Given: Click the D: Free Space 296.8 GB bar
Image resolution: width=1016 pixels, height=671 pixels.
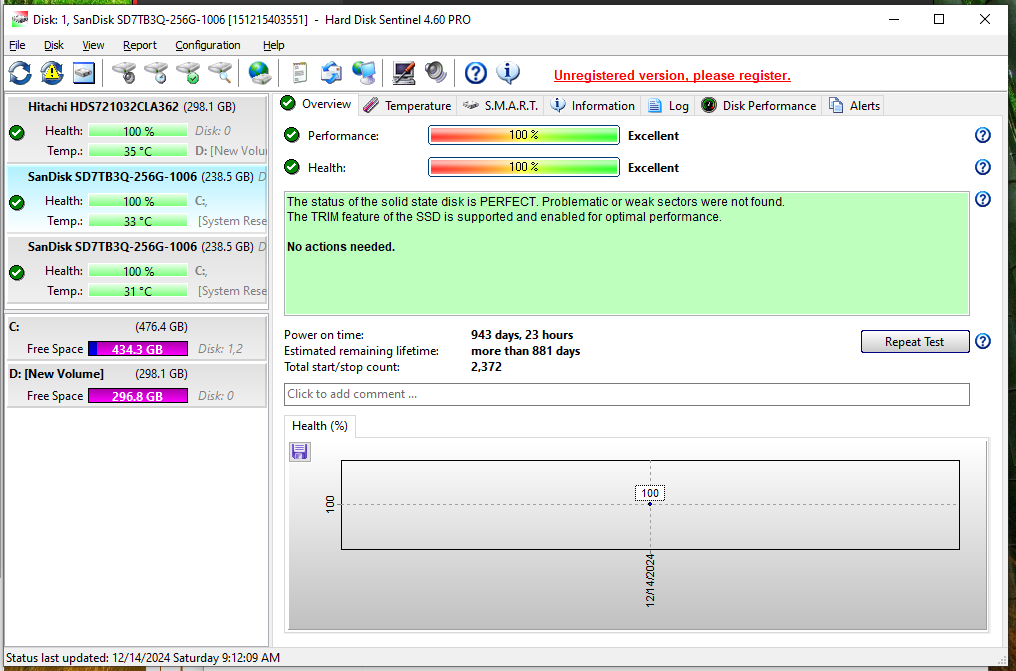Looking at the screenshot, I should tap(137, 395).
